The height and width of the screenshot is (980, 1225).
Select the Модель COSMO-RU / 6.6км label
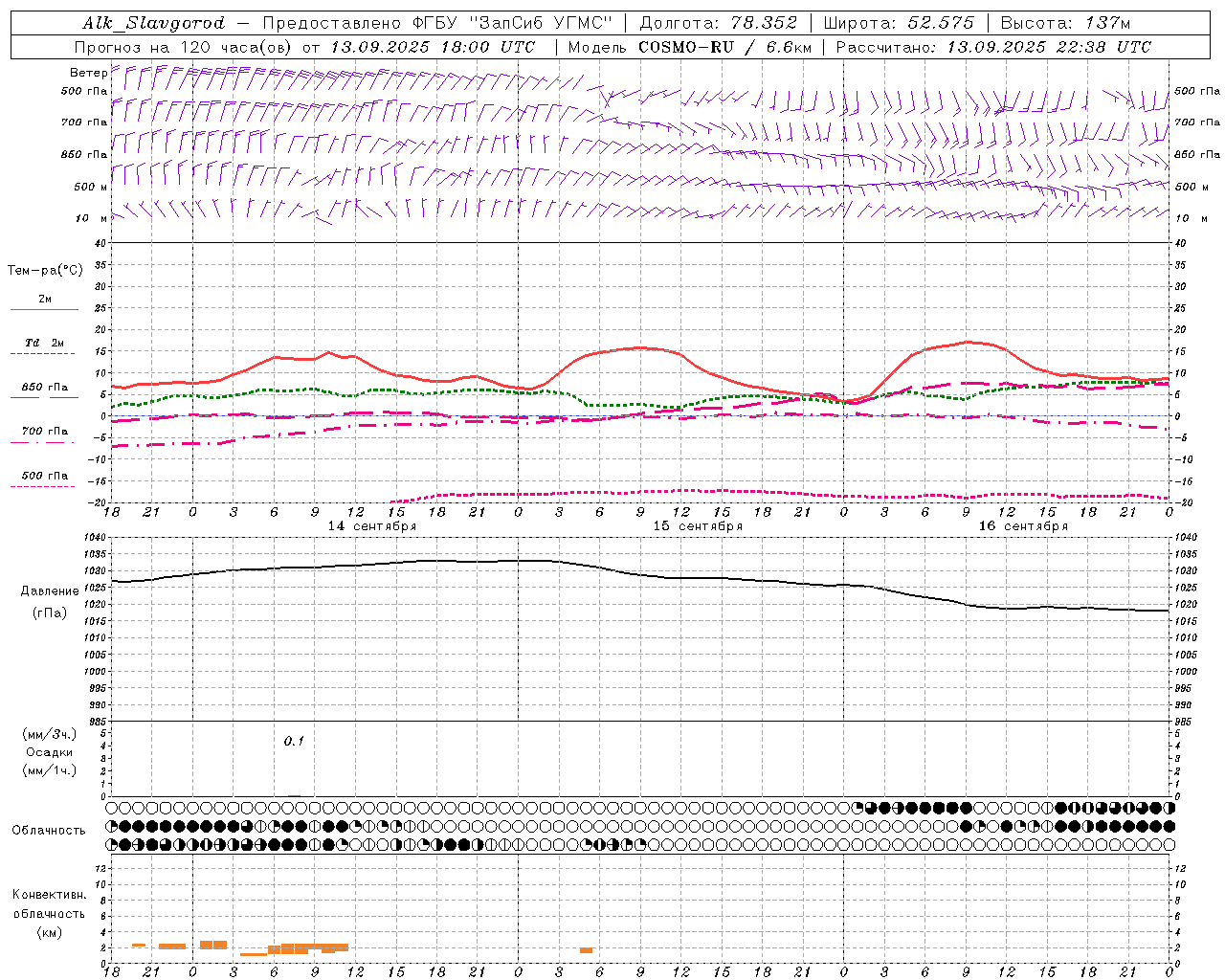(x=690, y=47)
